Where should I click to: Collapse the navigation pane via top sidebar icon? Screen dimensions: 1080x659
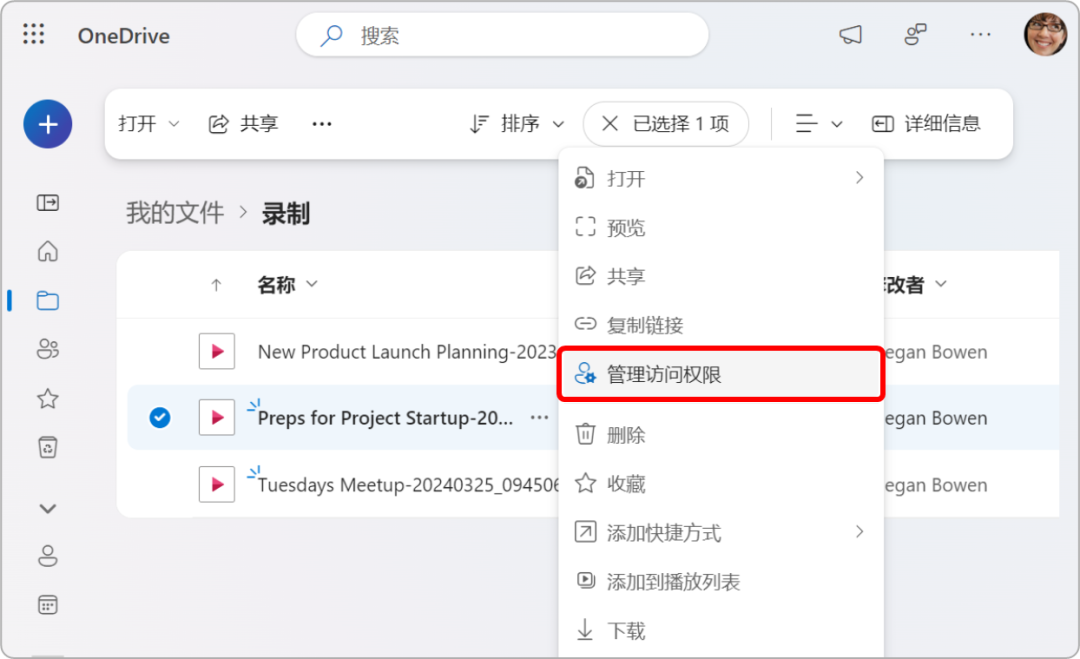pyautogui.click(x=47, y=202)
